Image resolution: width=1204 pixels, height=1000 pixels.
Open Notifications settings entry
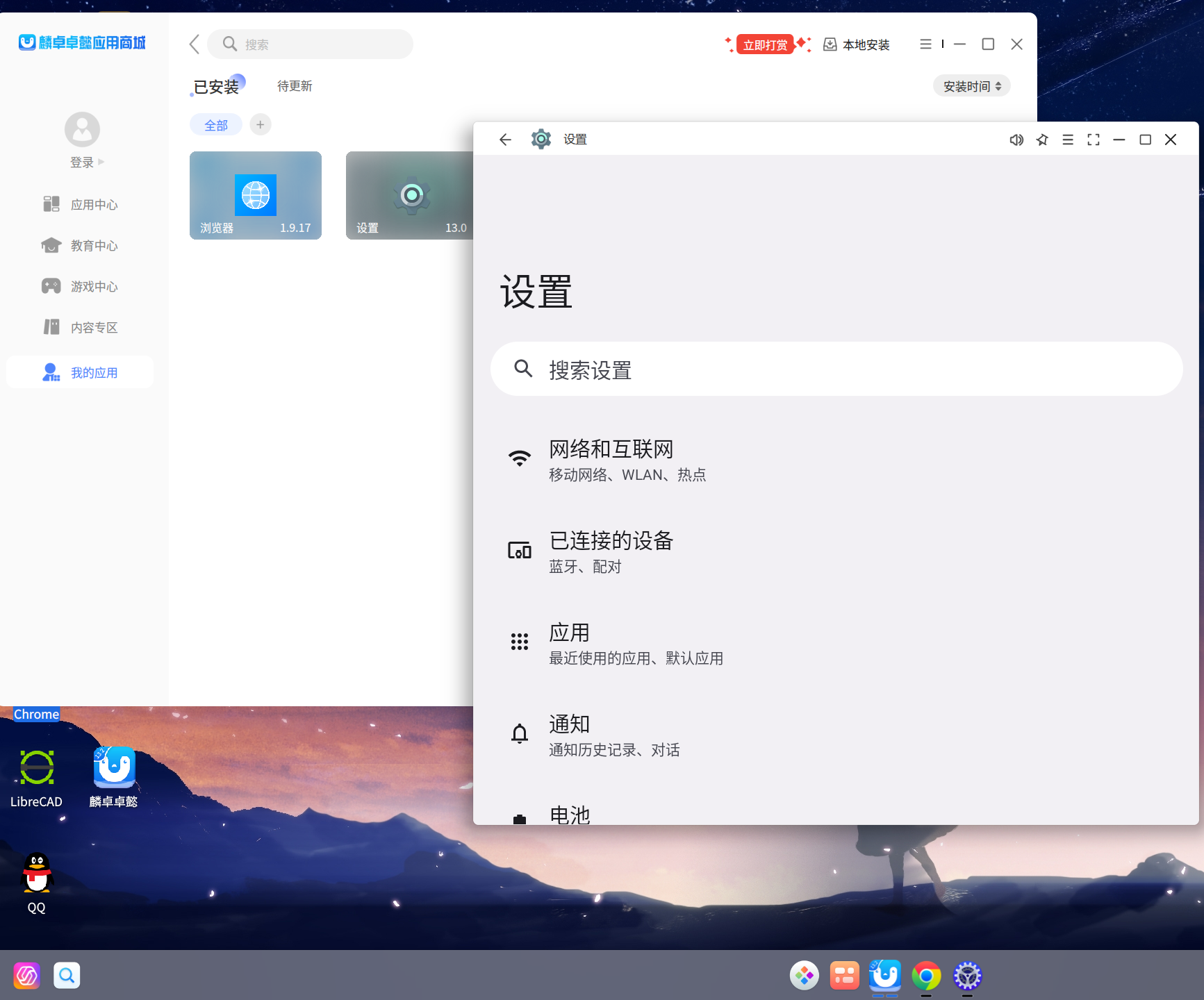[836, 735]
